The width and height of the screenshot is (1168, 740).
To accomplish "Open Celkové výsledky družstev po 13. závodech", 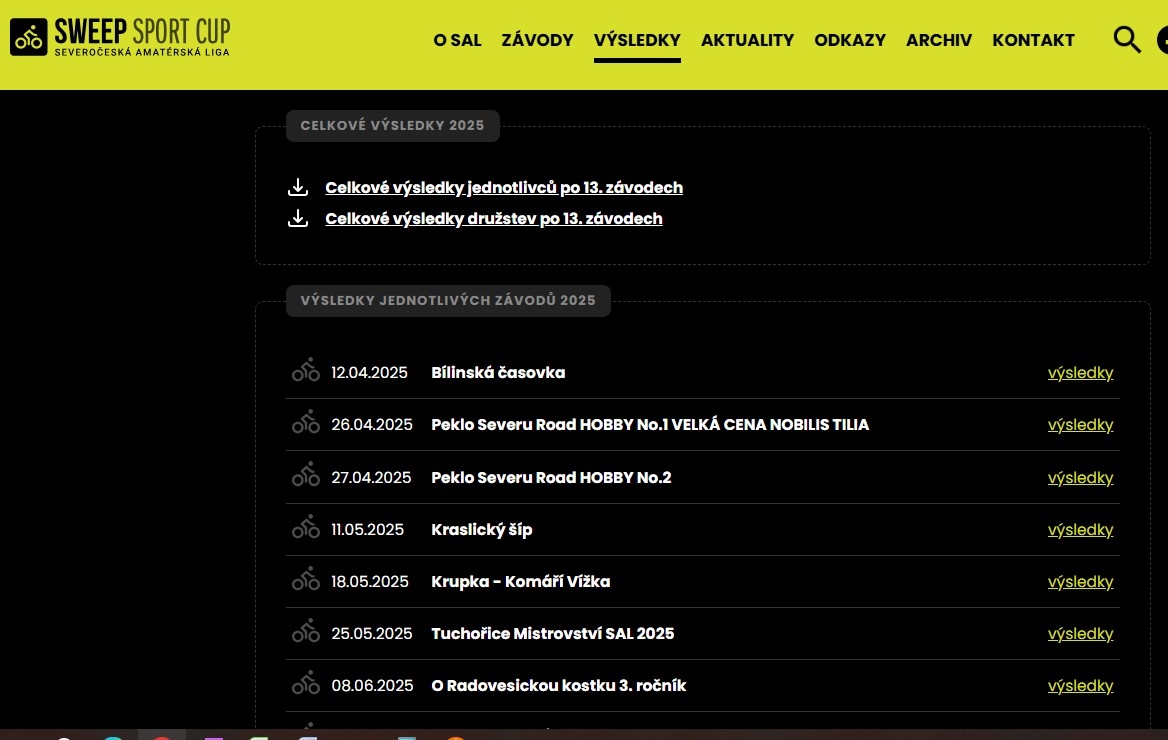I will 494,219.
